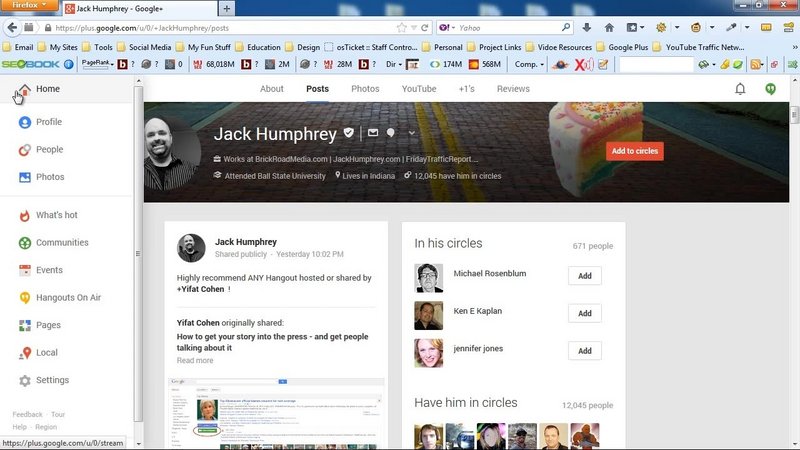This screenshot has height=450, width=800.
Task: Open the PageRank dropdown in SEO toolbar
Action: point(98,64)
